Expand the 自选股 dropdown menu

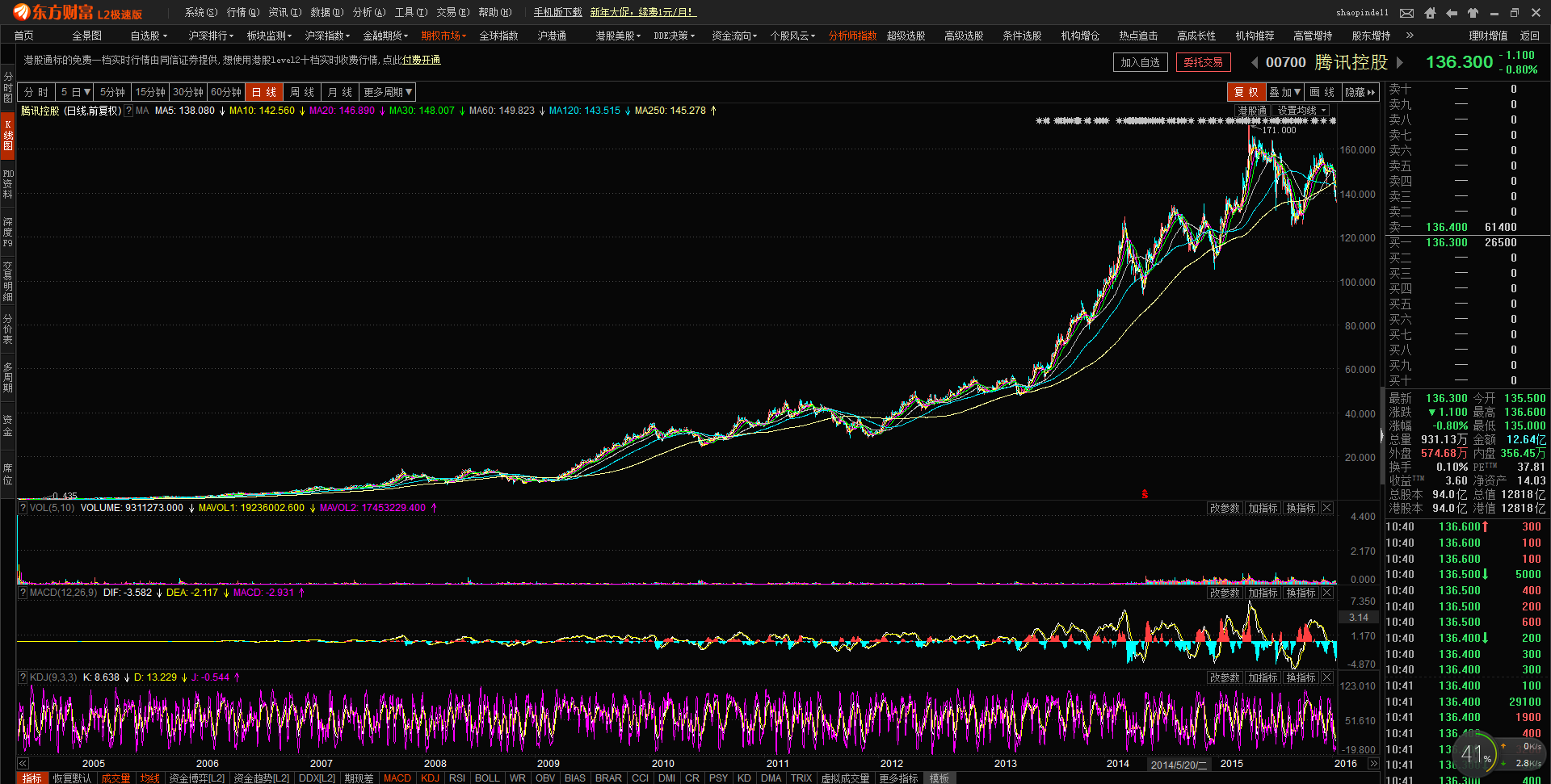pyautogui.click(x=149, y=36)
